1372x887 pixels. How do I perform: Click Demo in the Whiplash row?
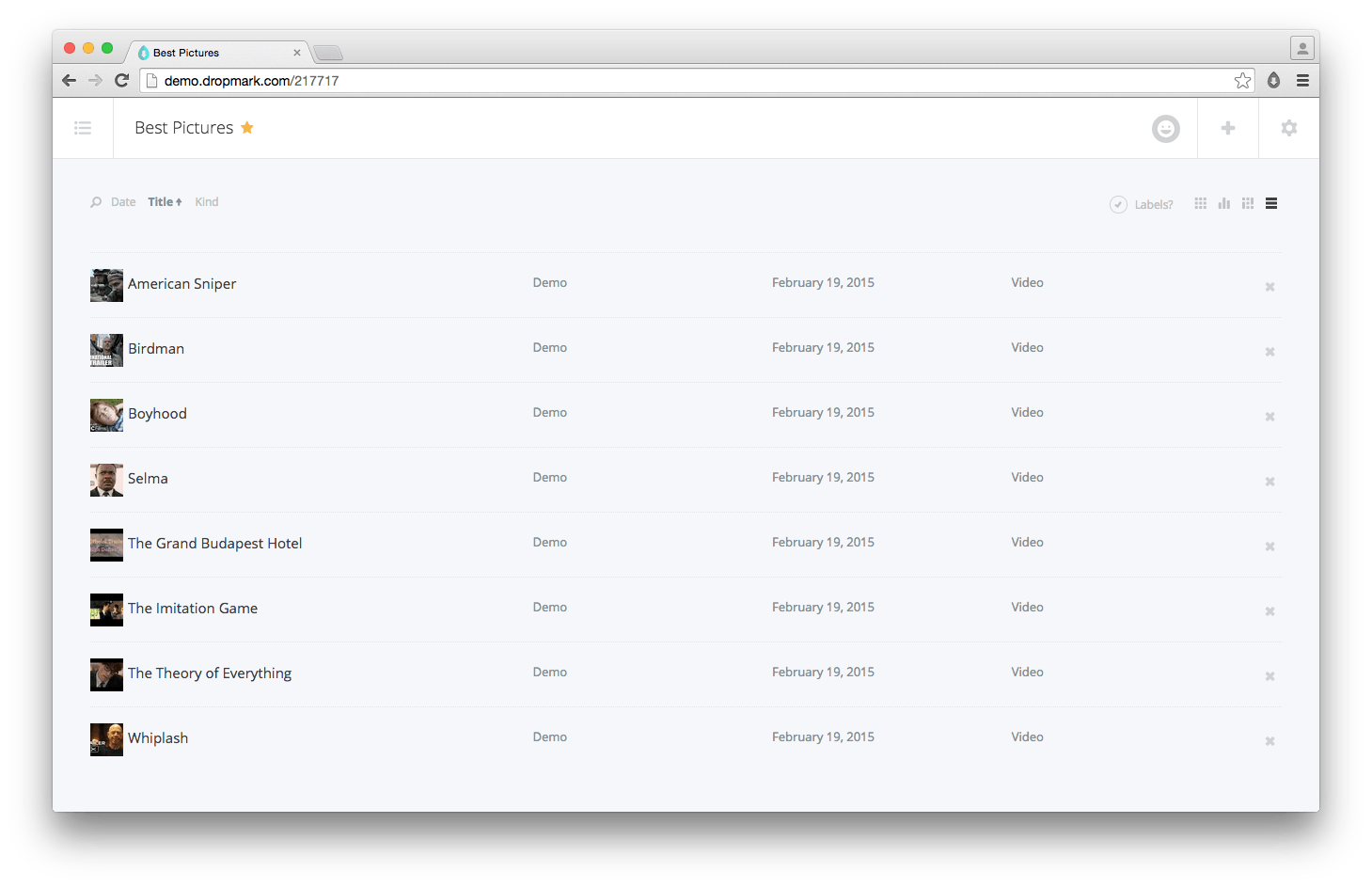[x=549, y=737]
